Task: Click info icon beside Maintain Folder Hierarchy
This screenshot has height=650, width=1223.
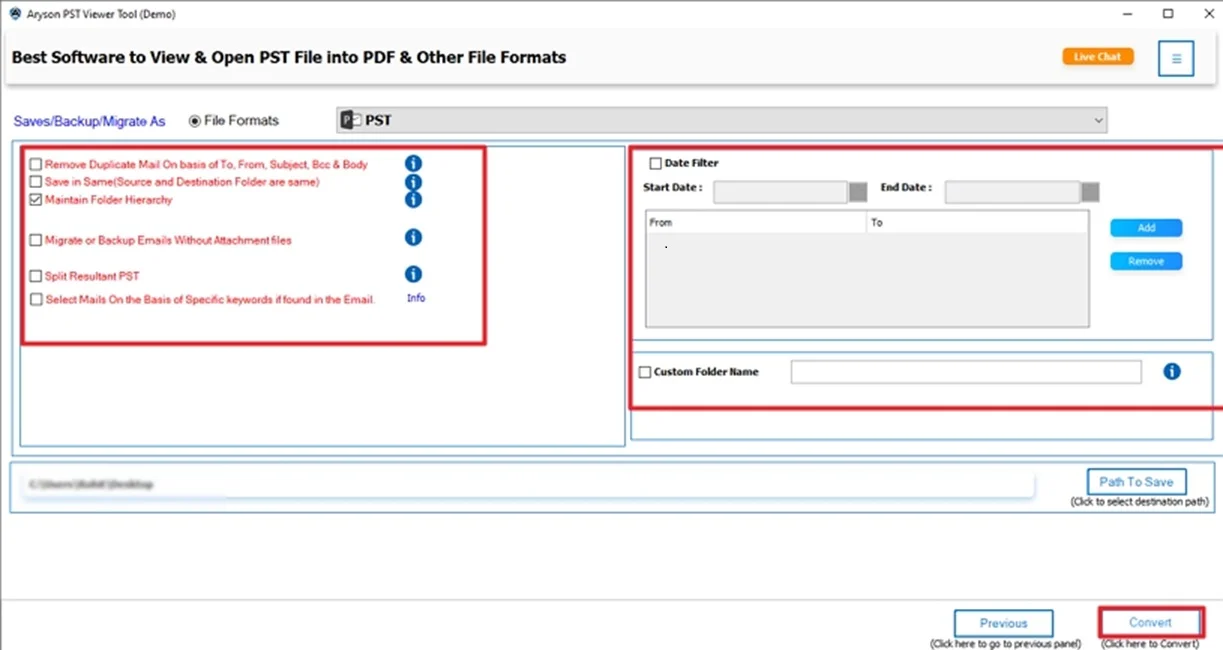Action: pos(413,199)
